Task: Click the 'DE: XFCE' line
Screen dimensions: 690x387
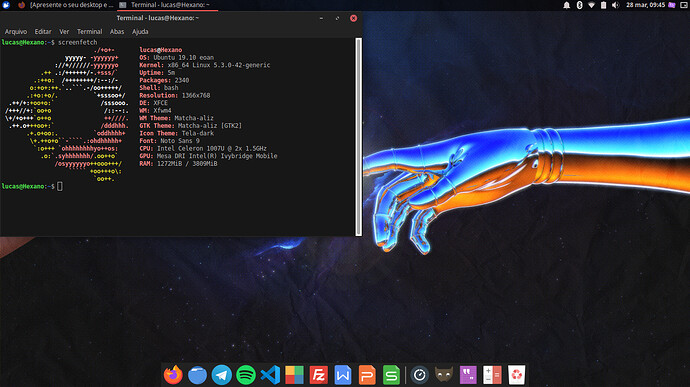Action: click(x=154, y=103)
